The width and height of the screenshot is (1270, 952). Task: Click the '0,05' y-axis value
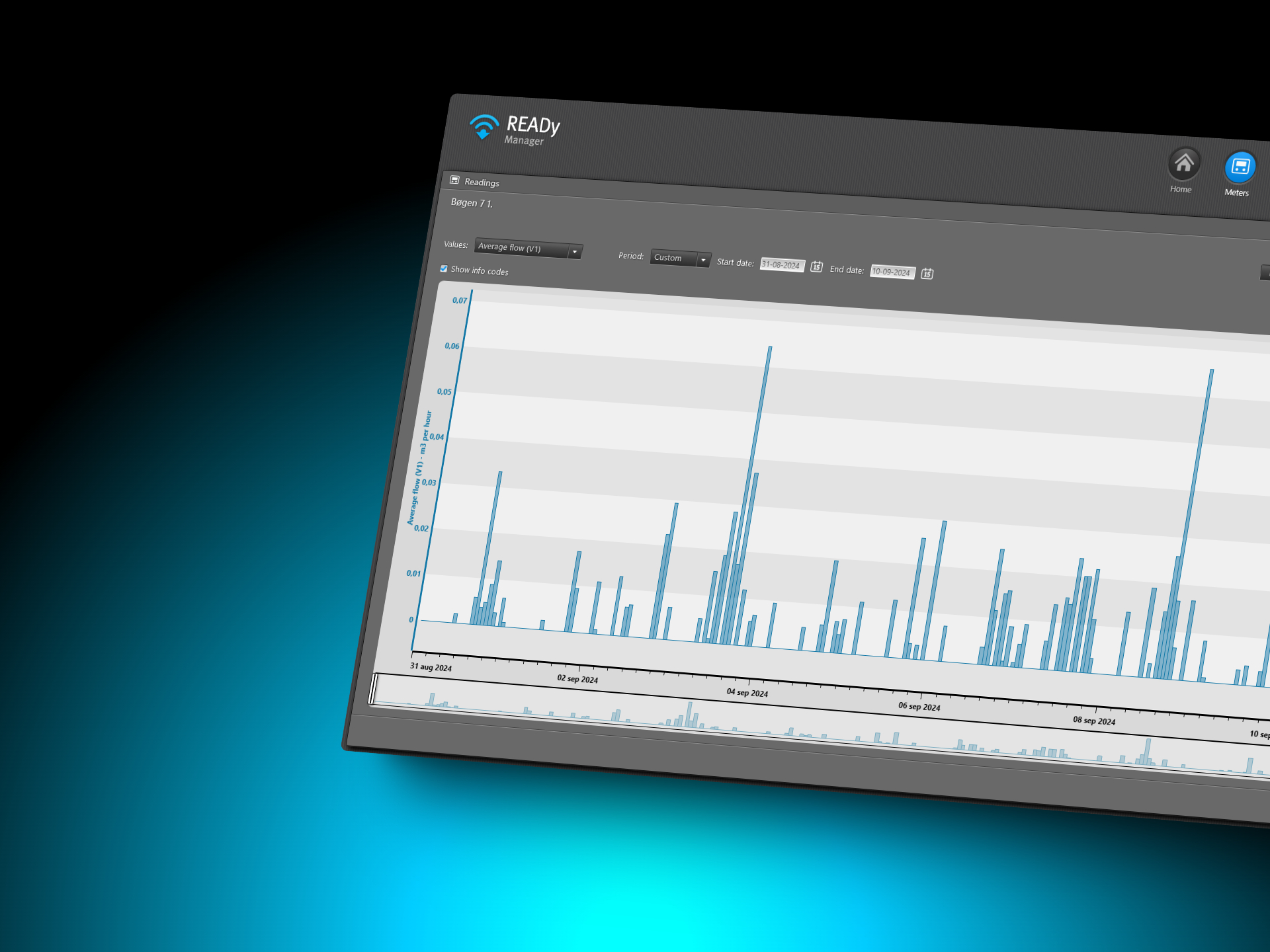click(x=444, y=391)
